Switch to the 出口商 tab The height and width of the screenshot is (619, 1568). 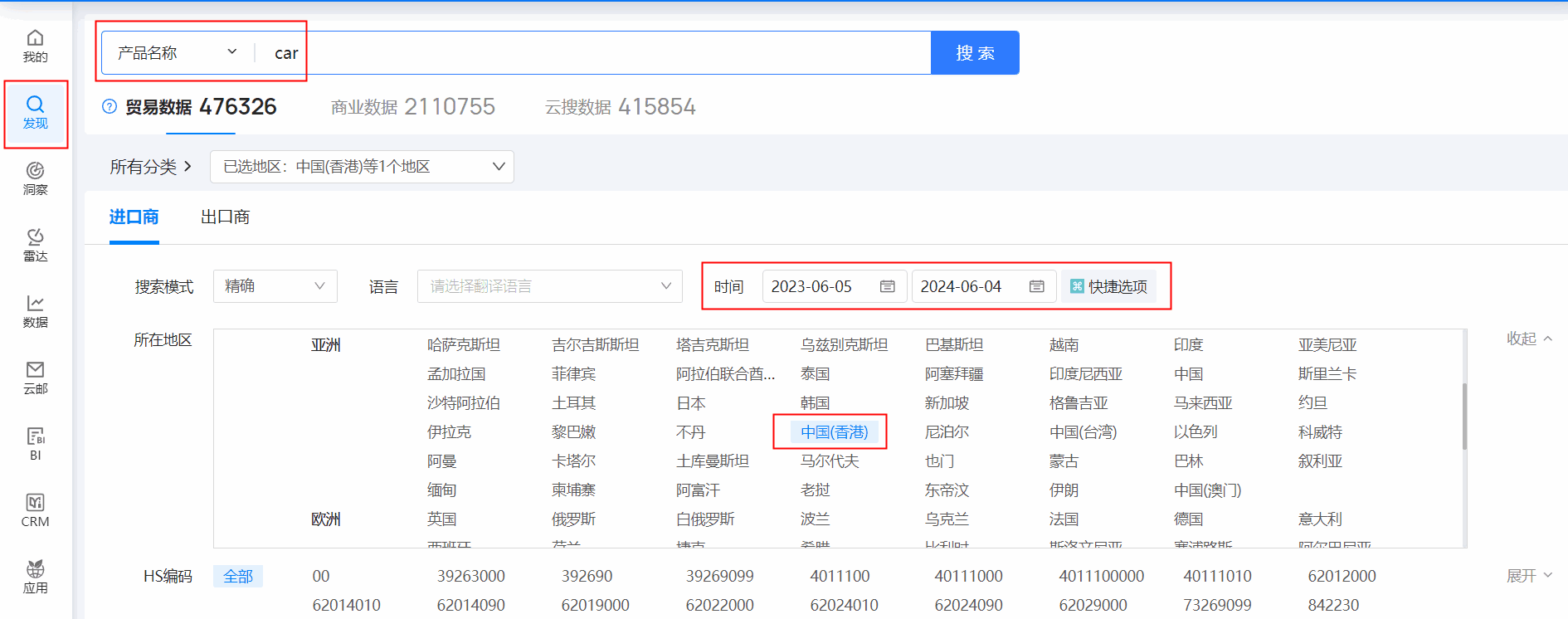pyautogui.click(x=225, y=217)
